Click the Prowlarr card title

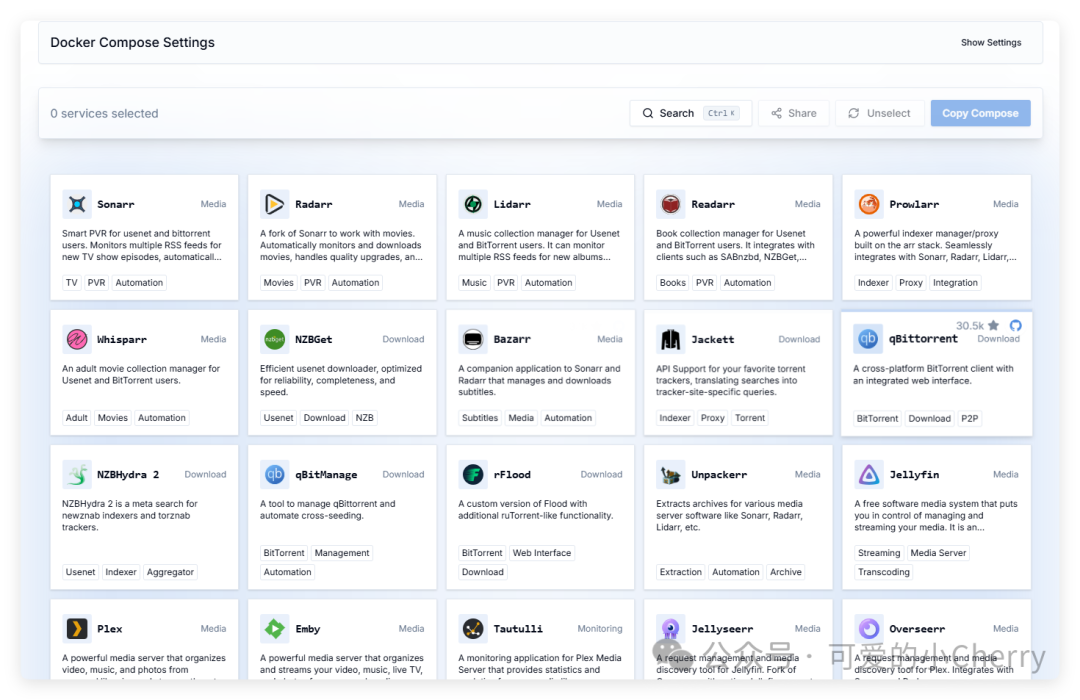pyautogui.click(x=914, y=205)
